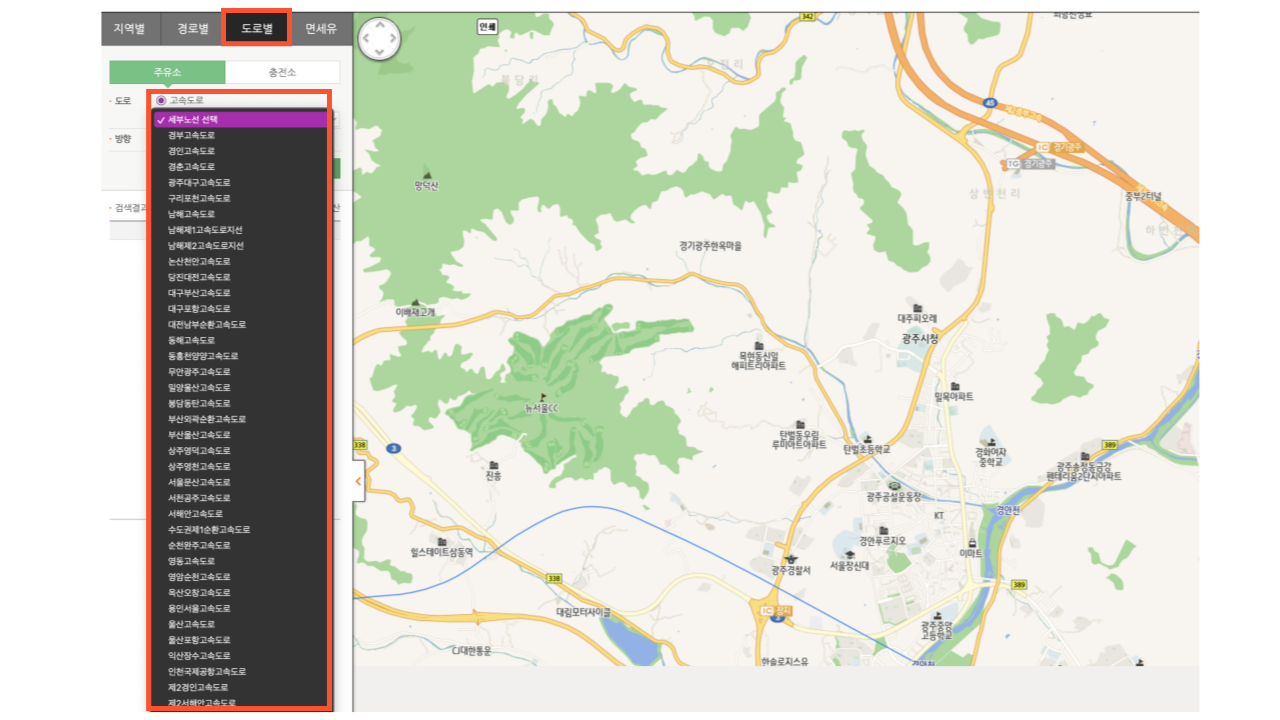
Task: Click the 진흥 building icon
Action: pos(493,465)
